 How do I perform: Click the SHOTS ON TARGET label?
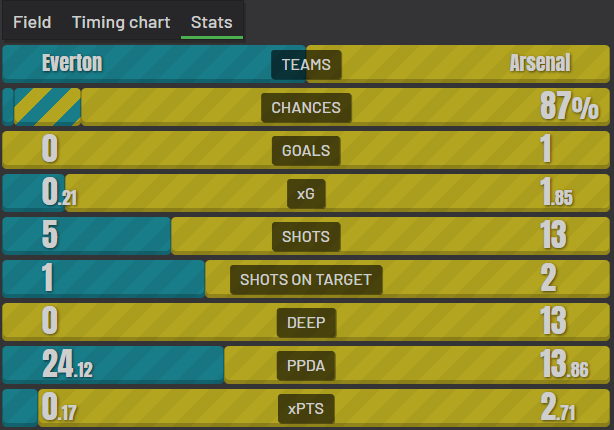306,280
